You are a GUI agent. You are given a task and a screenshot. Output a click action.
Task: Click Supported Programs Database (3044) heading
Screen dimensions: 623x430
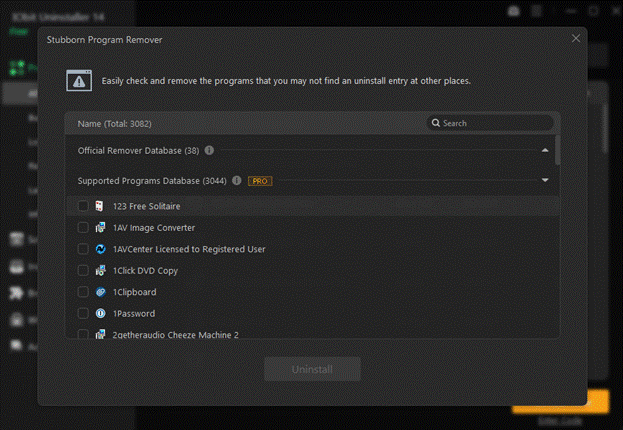pyautogui.click(x=152, y=181)
